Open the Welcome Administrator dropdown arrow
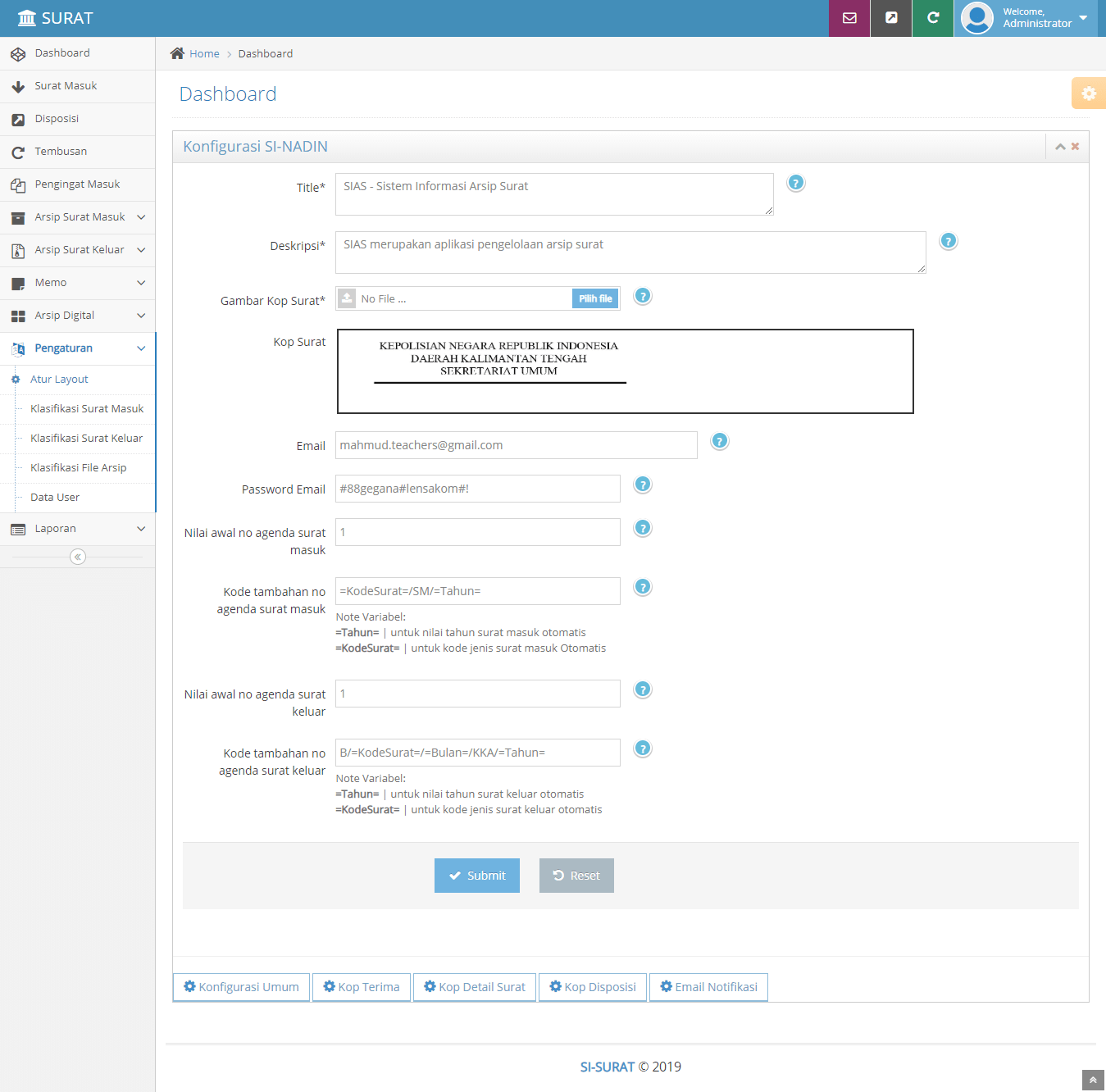The image size is (1106, 1092). tap(1083, 17)
